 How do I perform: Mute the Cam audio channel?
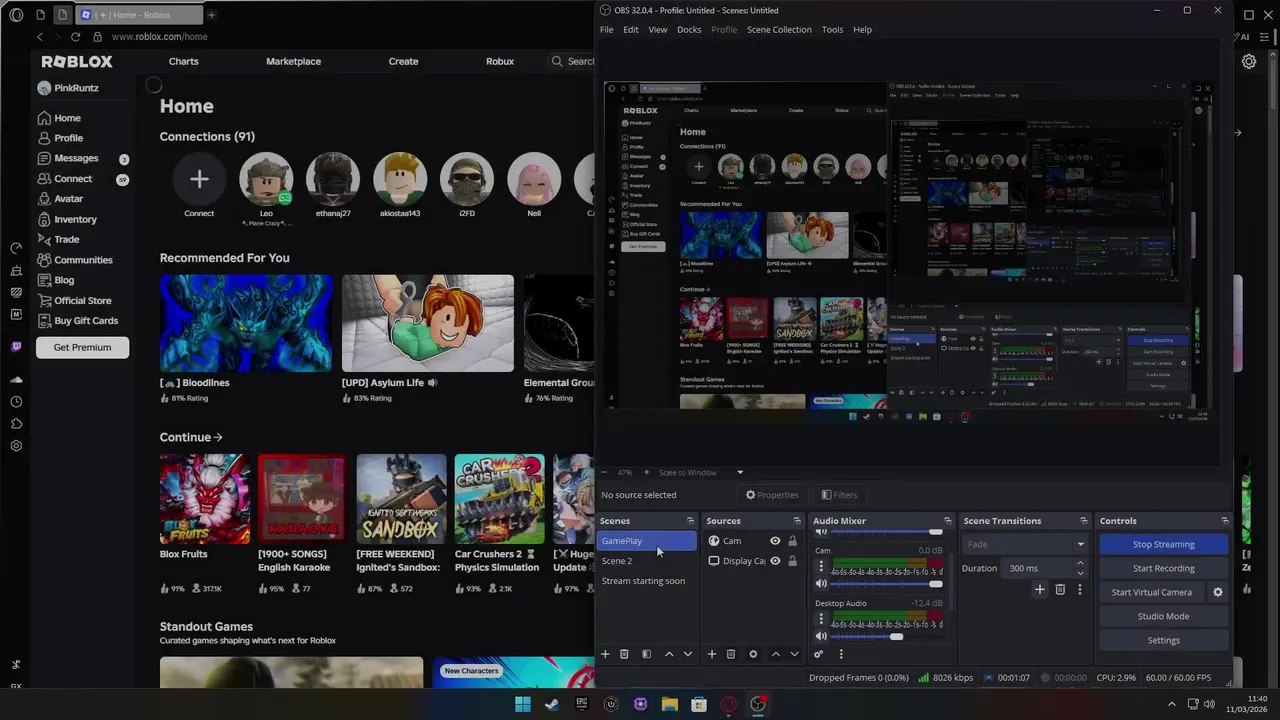(821, 584)
